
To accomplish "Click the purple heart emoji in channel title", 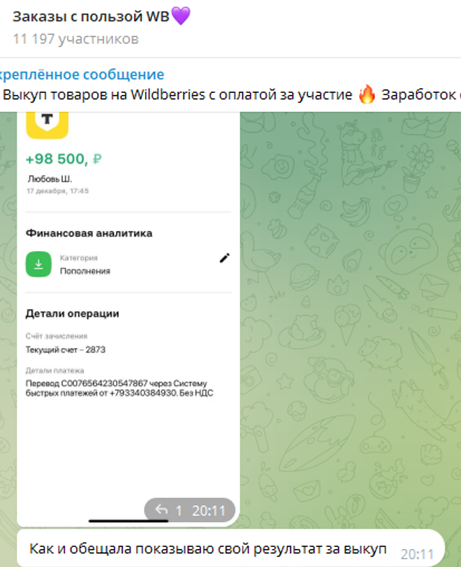I will [x=180, y=16].
